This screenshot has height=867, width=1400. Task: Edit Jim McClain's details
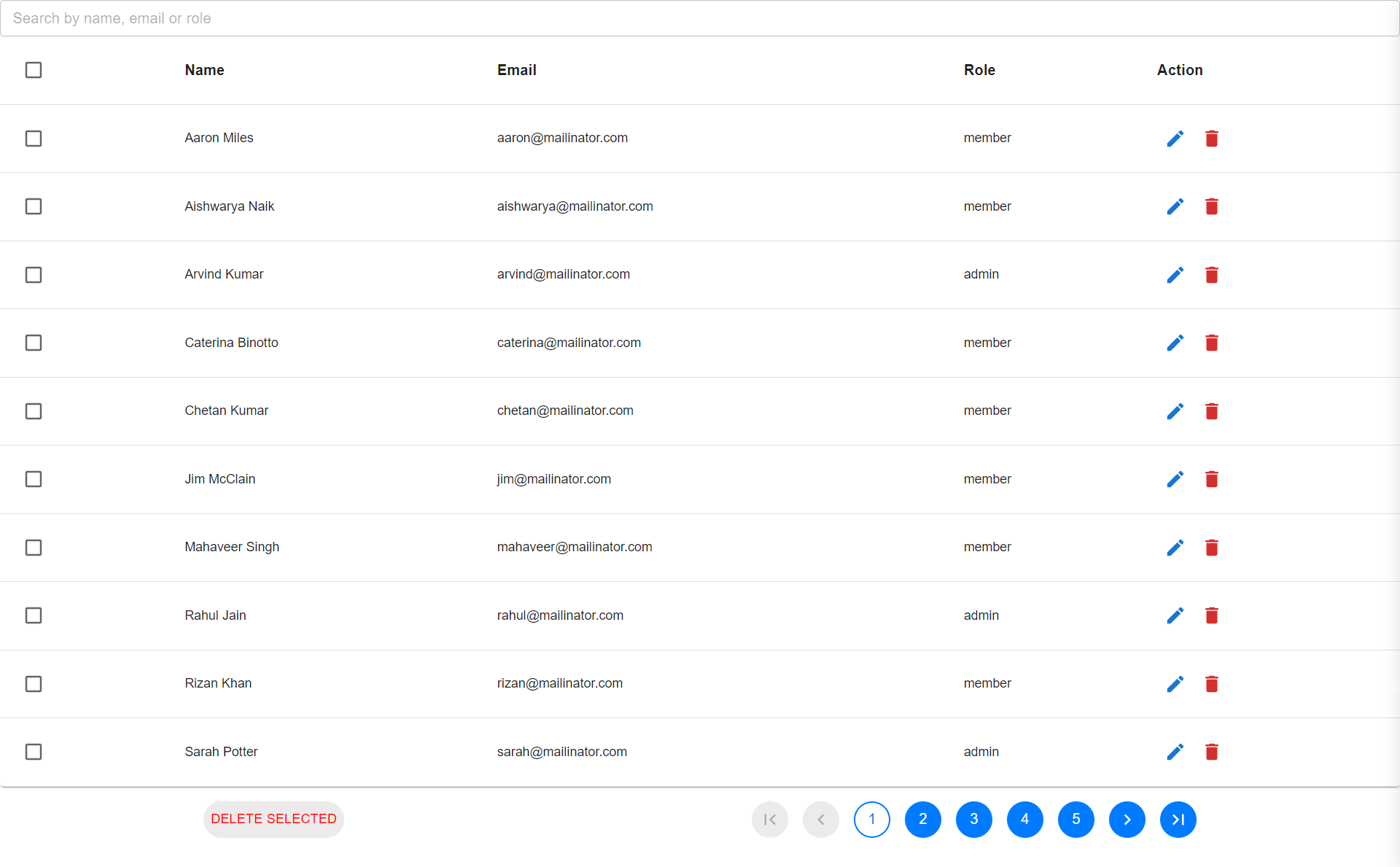1175,479
